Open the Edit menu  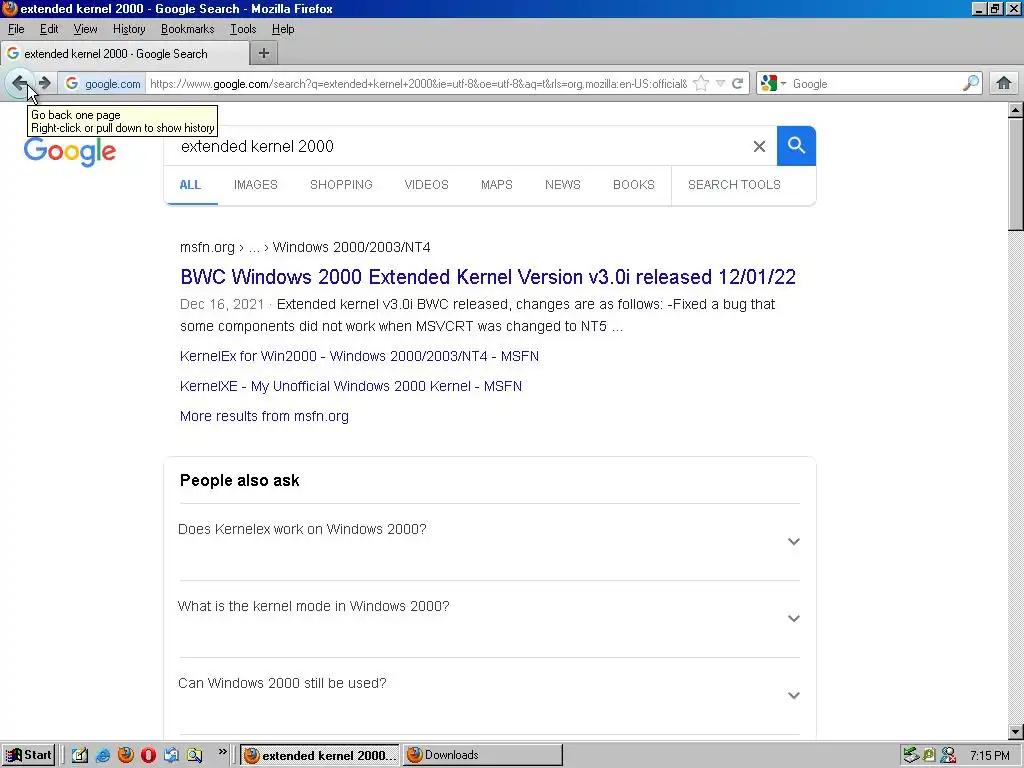(49, 29)
